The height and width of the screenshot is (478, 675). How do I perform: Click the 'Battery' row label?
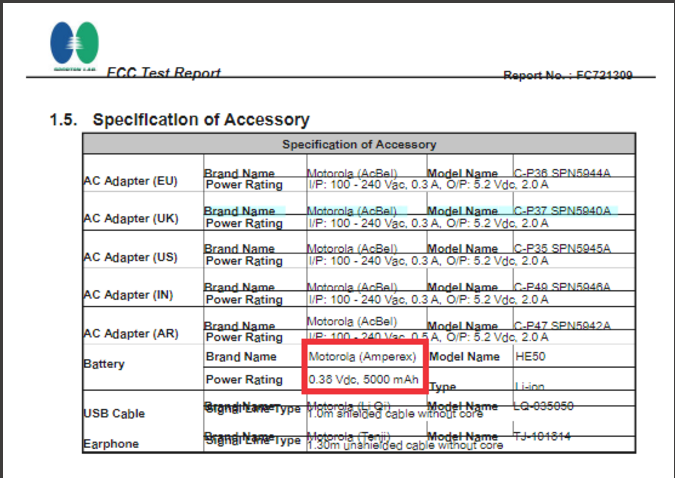pos(104,364)
